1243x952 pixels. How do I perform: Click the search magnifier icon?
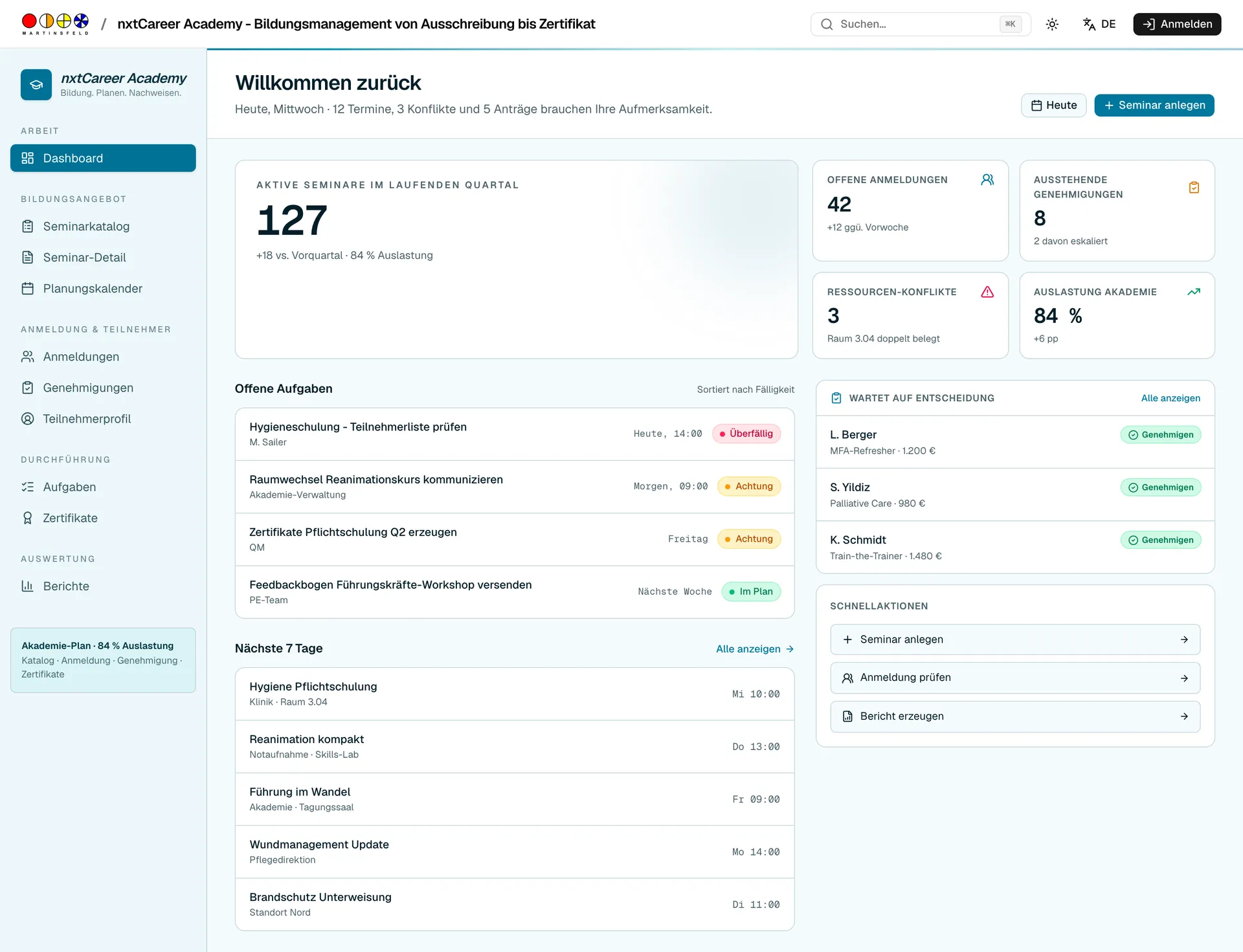(x=827, y=24)
